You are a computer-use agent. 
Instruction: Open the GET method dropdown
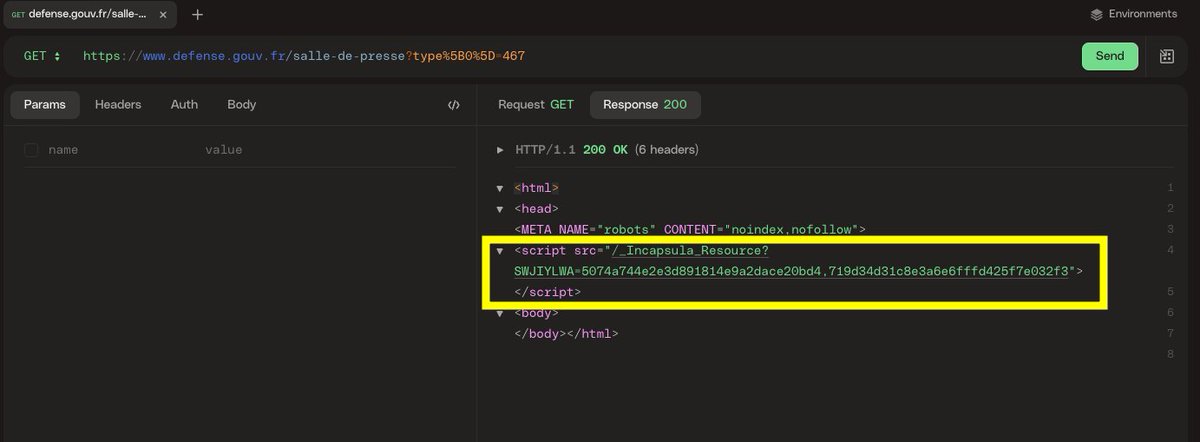point(42,56)
